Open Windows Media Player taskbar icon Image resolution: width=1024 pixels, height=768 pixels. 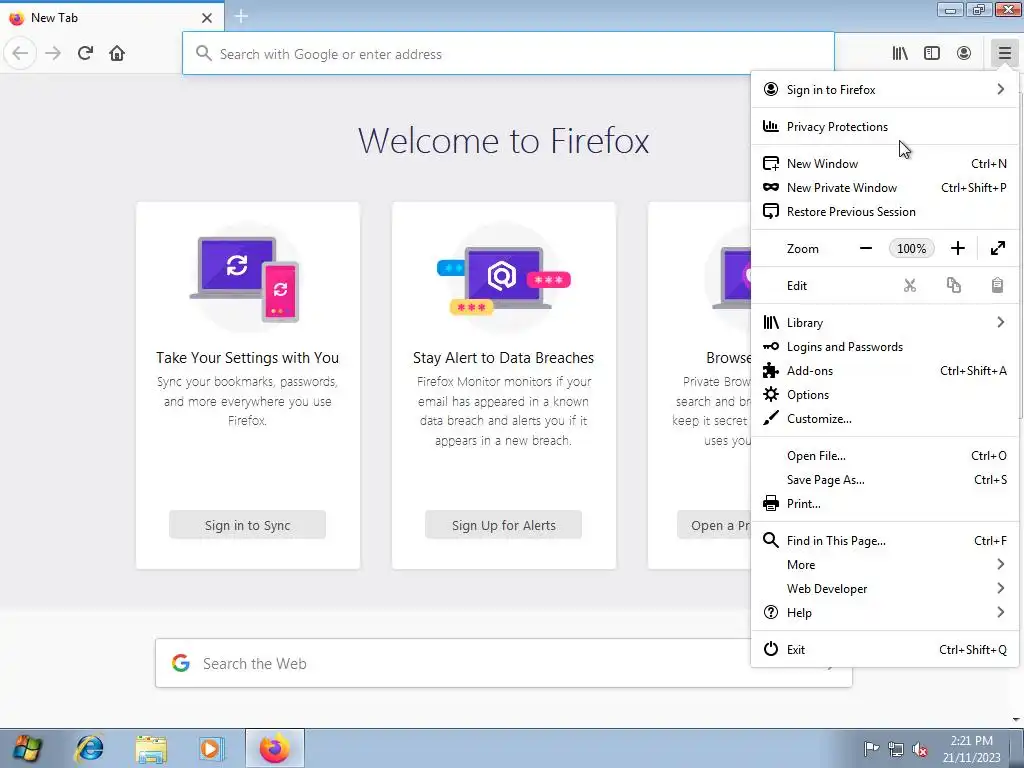point(212,748)
